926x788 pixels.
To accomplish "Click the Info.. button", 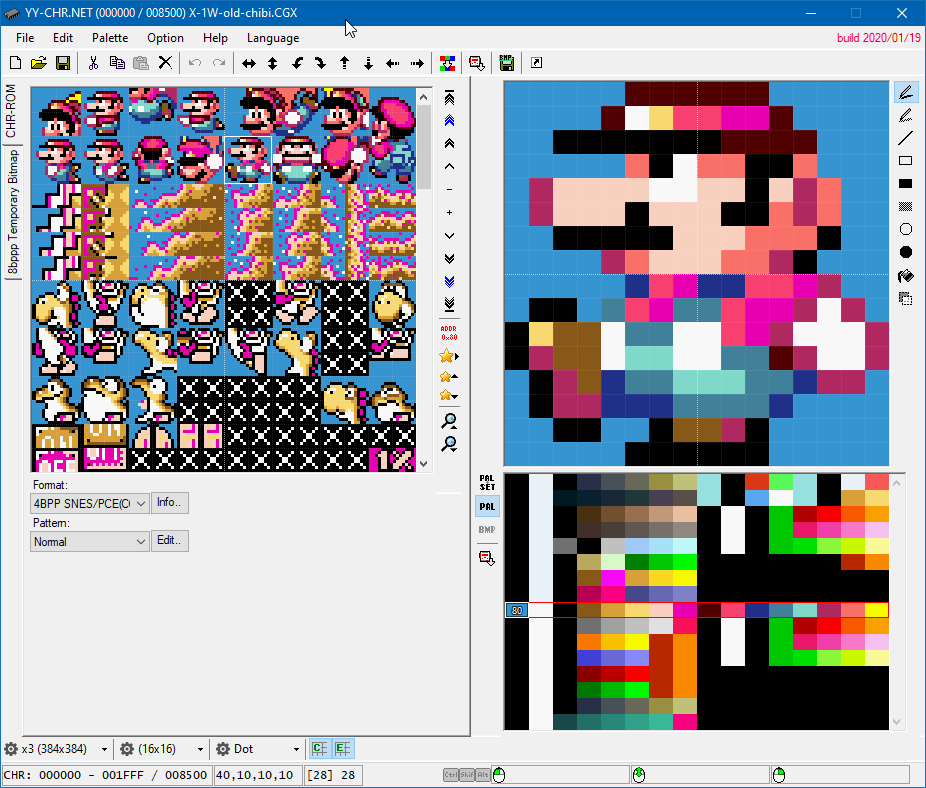I will coord(170,503).
